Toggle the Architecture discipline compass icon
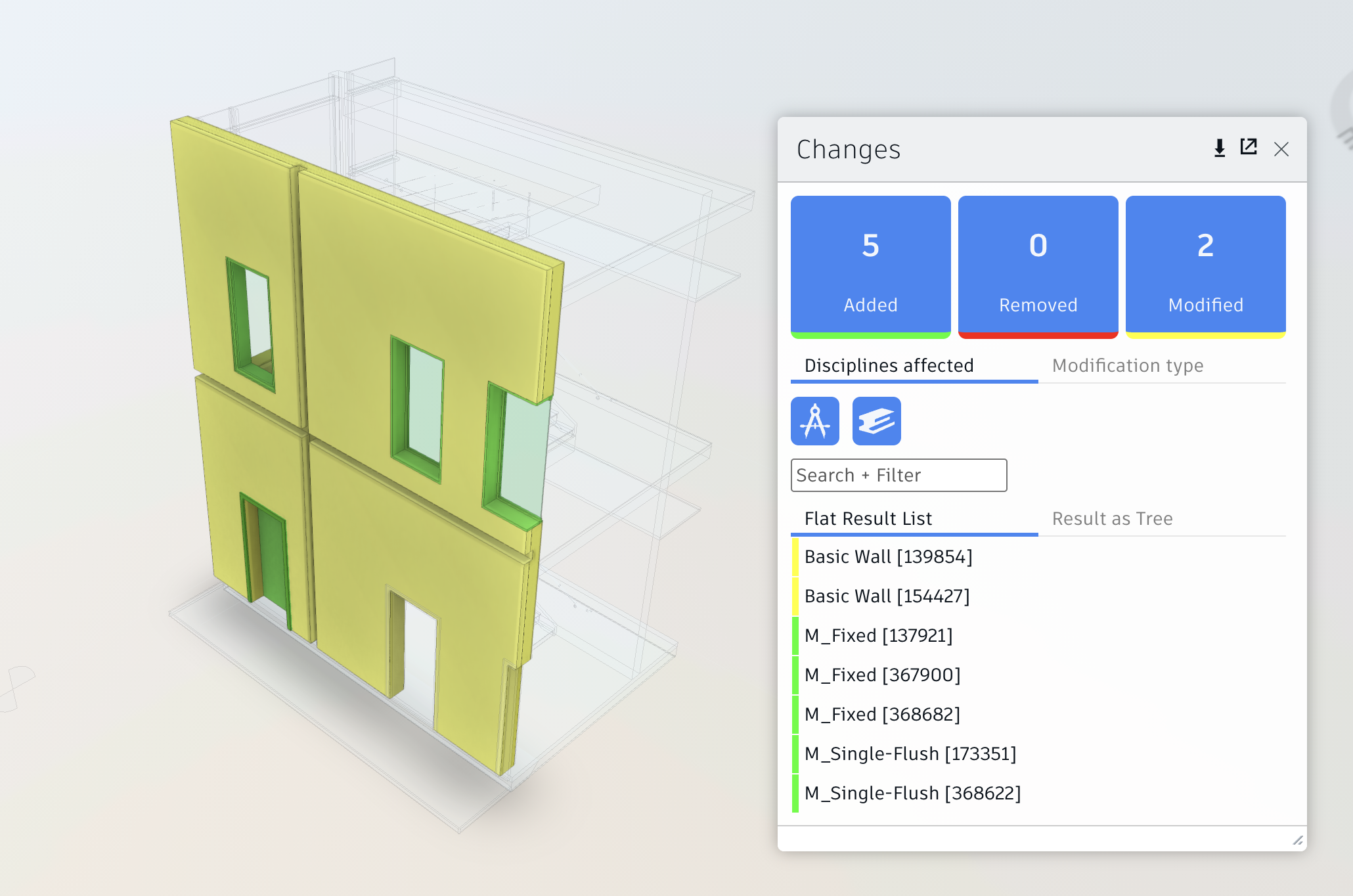The height and width of the screenshot is (896, 1353). tap(815, 421)
